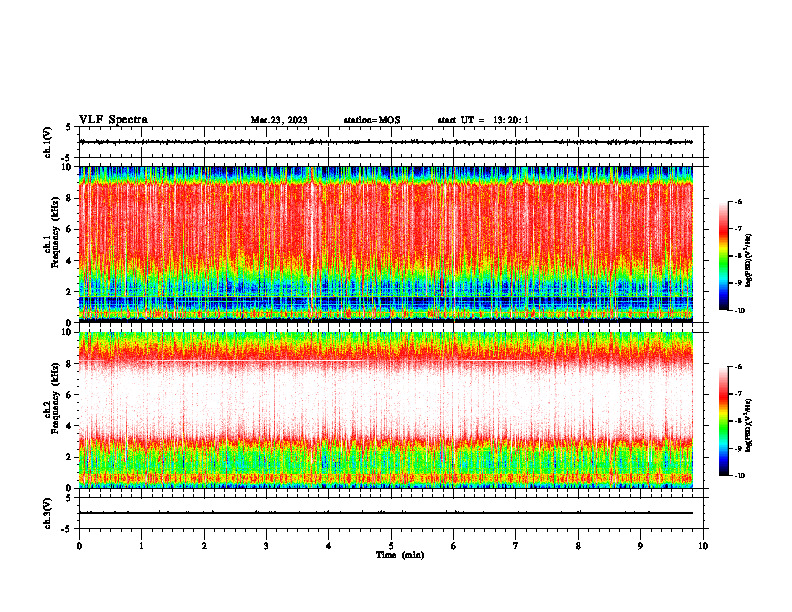Viewport: 792px width, 612px height.
Task: Click time axis tick label "4"
Action: (329, 546)
